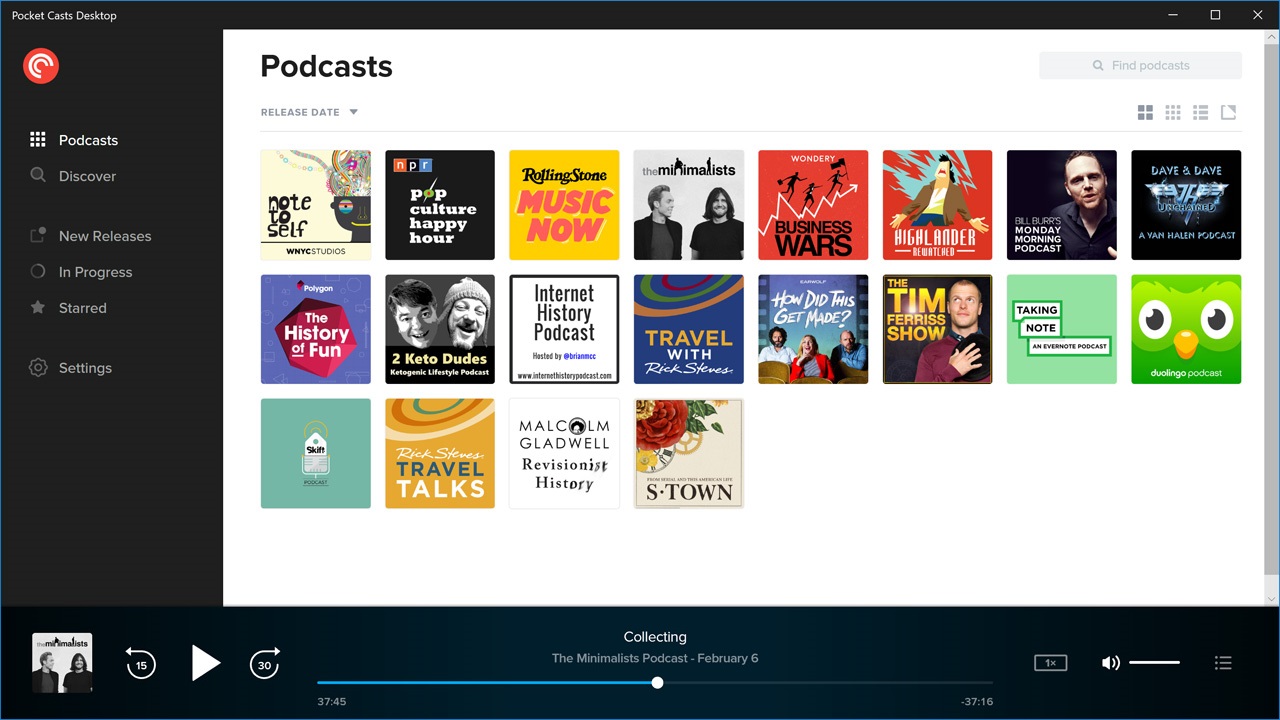Open the Release Date sort dropdown
The height and width of the screenshot is (720, 1280).
(x=309, y=111)
